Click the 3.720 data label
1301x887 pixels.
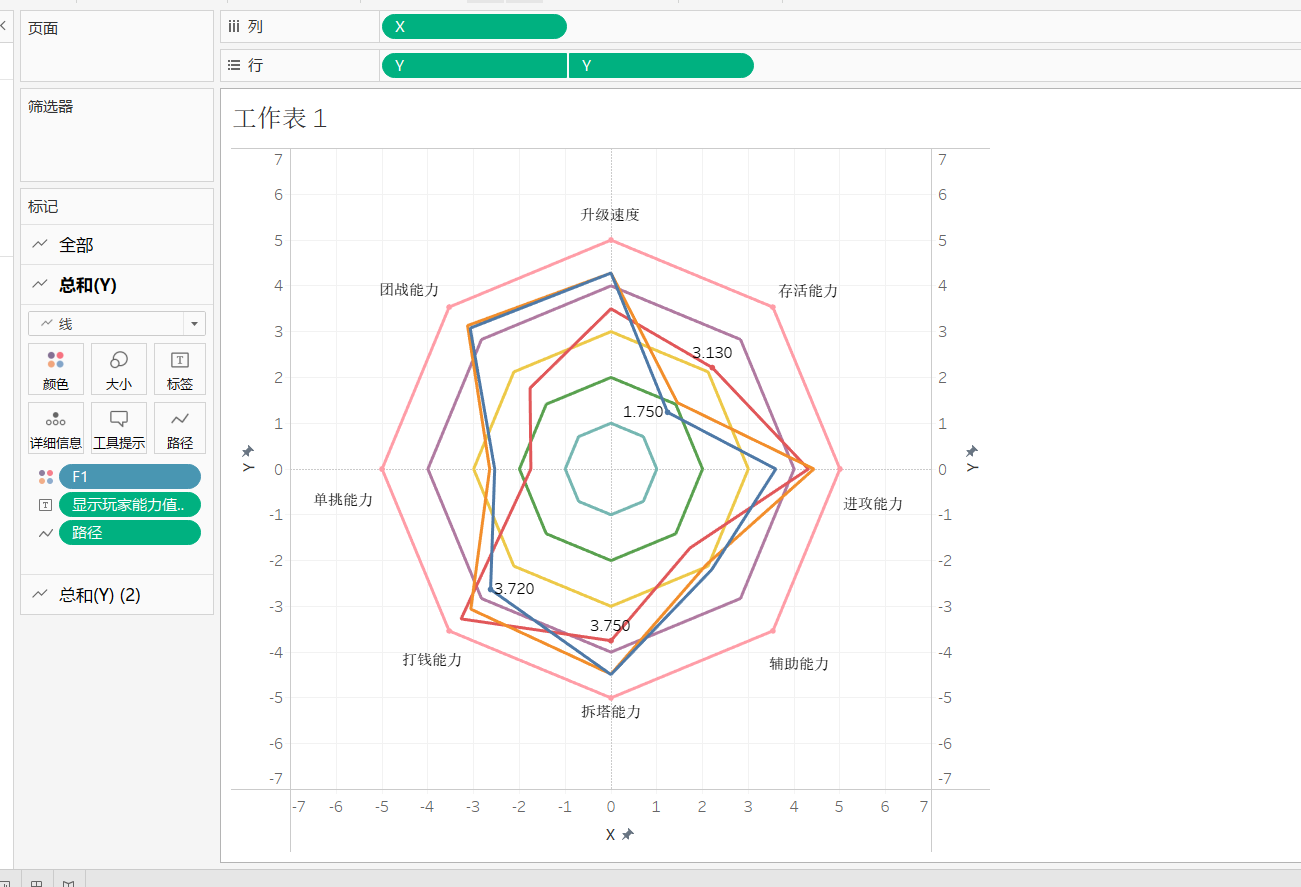pyautogui.click(x=514, y=588)
